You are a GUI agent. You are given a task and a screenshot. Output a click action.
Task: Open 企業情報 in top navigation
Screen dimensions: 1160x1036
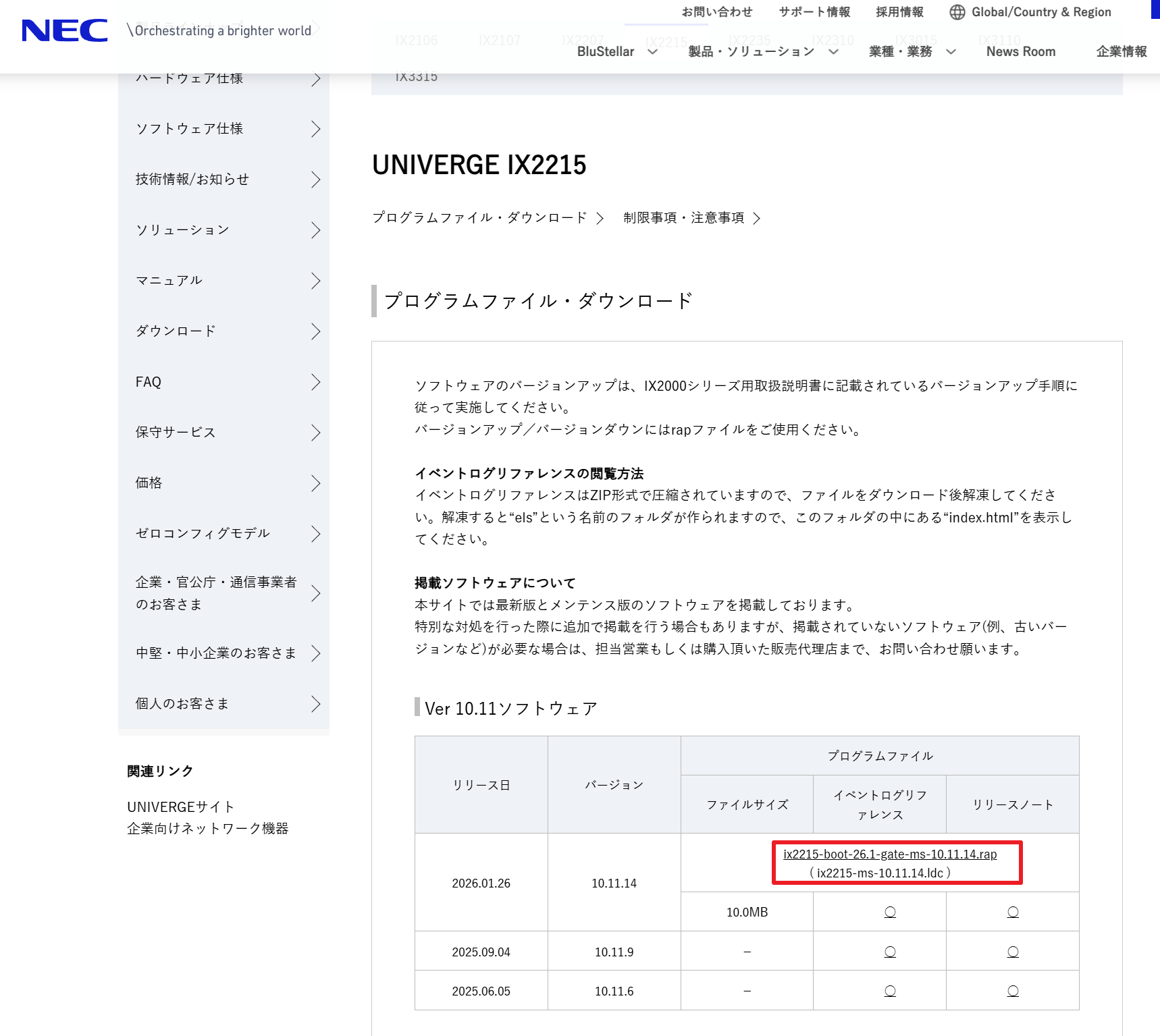[x=1121, y=52]
